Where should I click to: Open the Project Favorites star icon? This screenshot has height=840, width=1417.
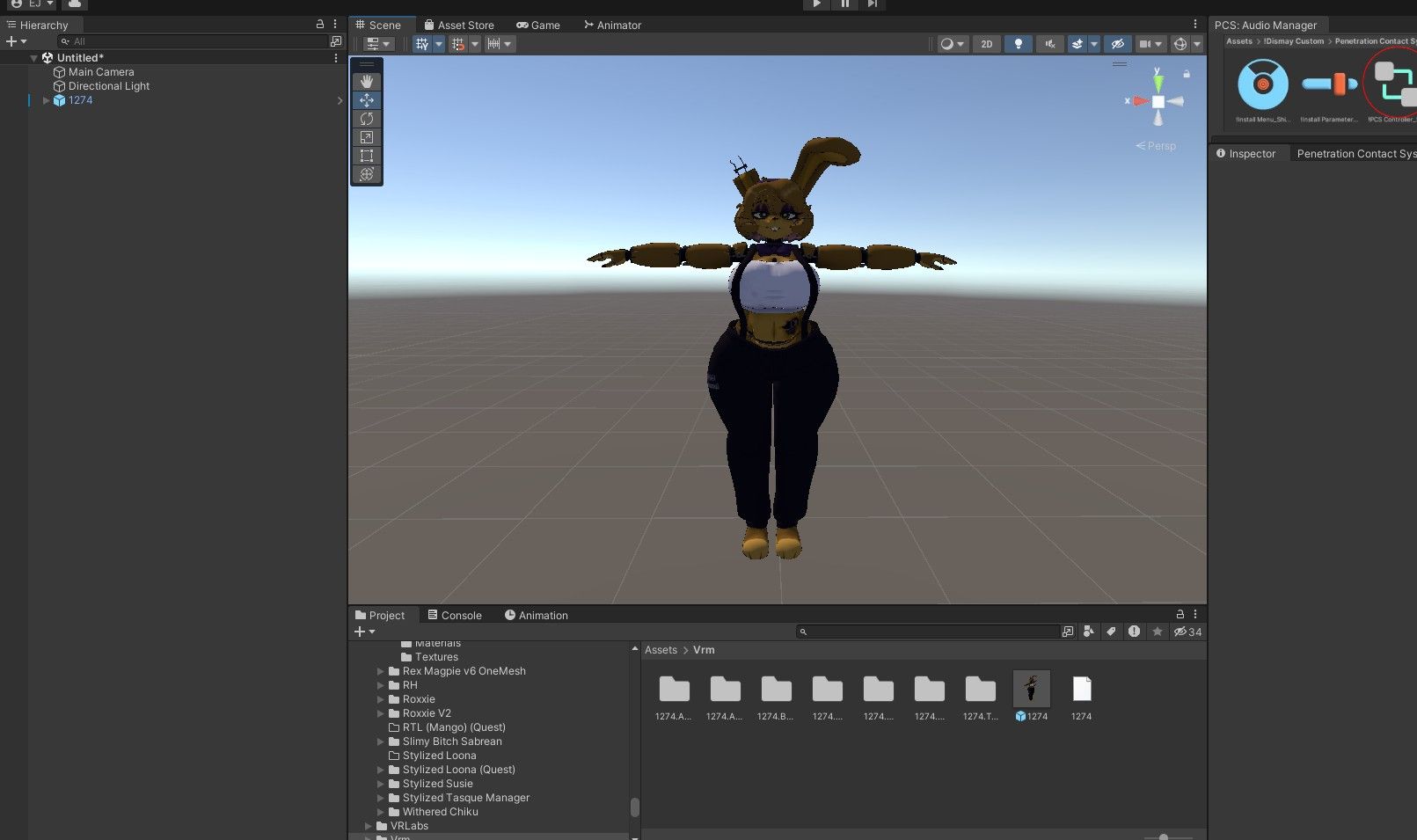pyautogui.click(x=1158, y=632)
